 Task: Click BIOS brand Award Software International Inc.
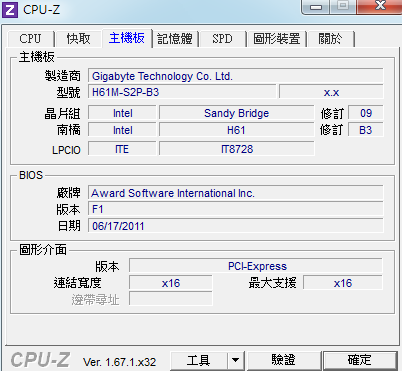coord(236,193)
